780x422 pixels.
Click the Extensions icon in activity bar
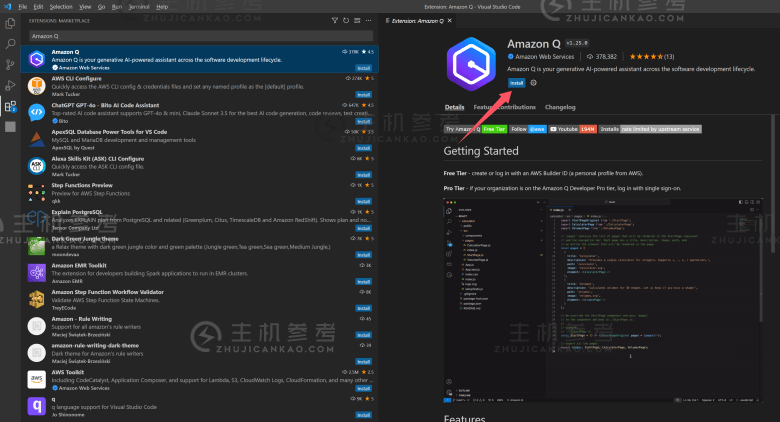[10, 106]
